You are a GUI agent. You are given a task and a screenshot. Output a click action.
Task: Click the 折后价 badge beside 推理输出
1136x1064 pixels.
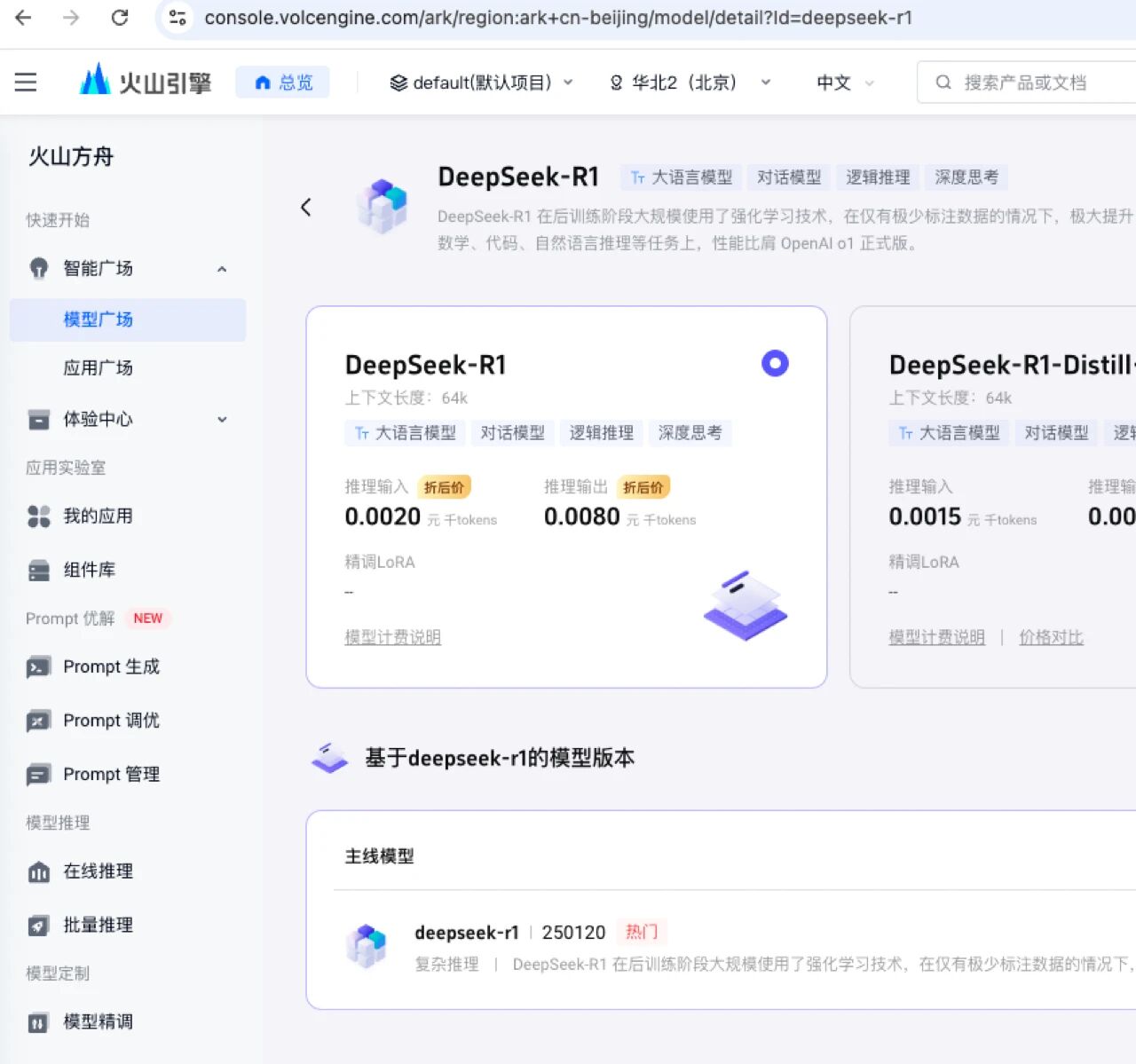(x=643, y=487)
